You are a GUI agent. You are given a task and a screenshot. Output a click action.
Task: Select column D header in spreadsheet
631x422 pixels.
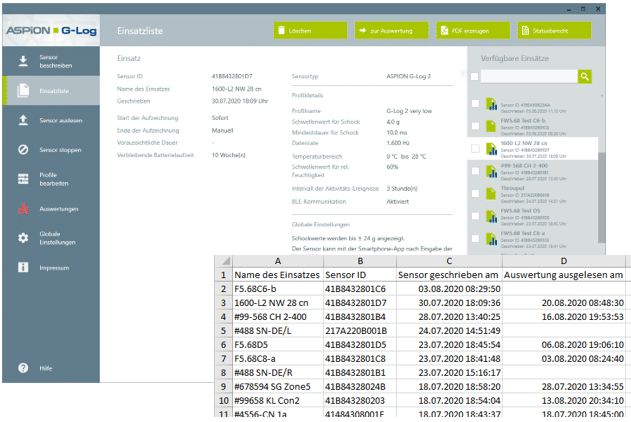click(564, 261)
